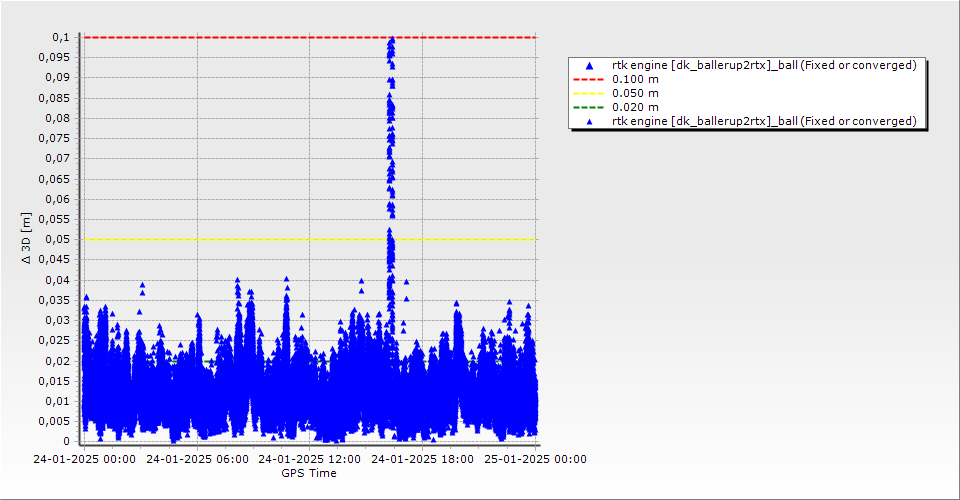Viewport: 960px width, 500px height.
Task: Select the green dashed line legend swatch
Action: (588, 108)
